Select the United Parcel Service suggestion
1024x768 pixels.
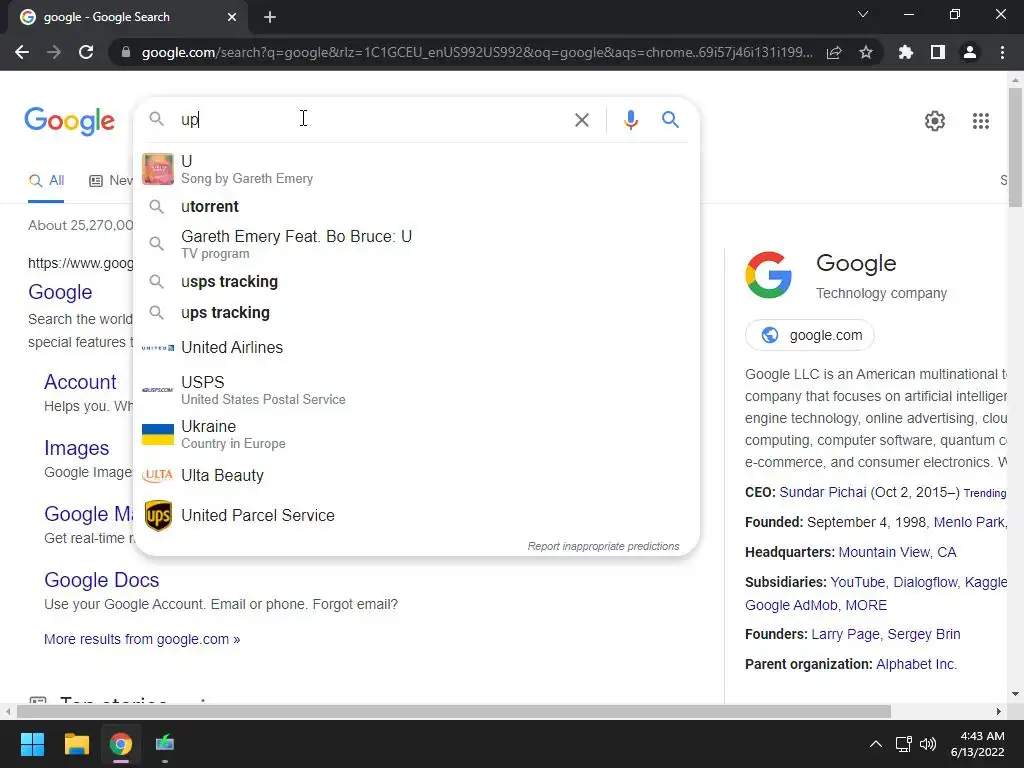click(416, 515)
